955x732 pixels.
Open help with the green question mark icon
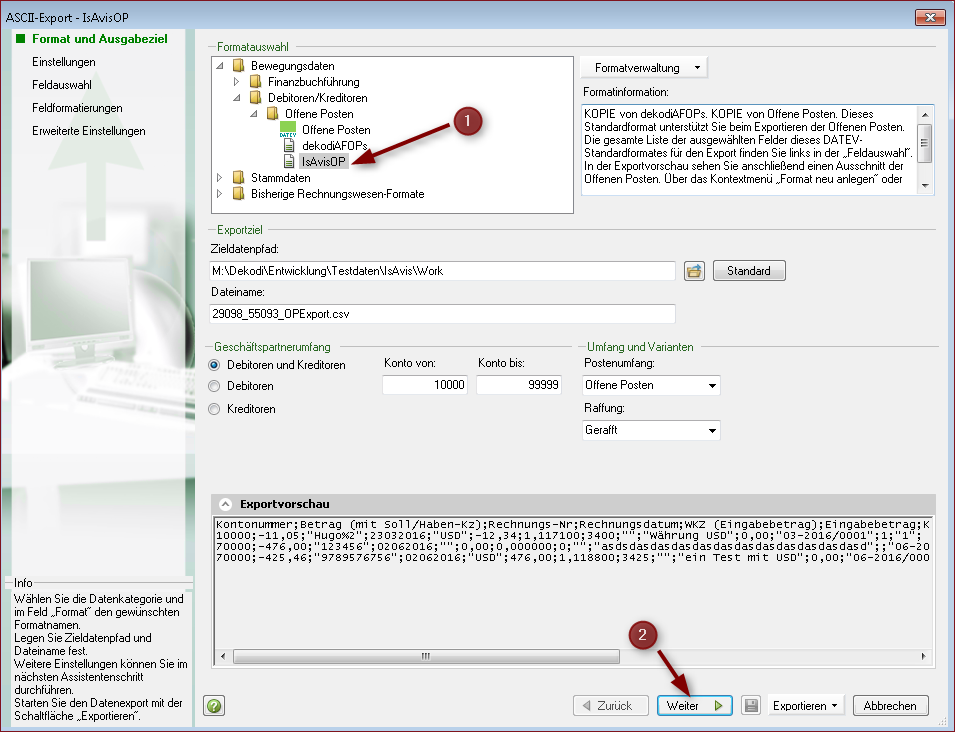pyautogui.click(x=213, y=706)
